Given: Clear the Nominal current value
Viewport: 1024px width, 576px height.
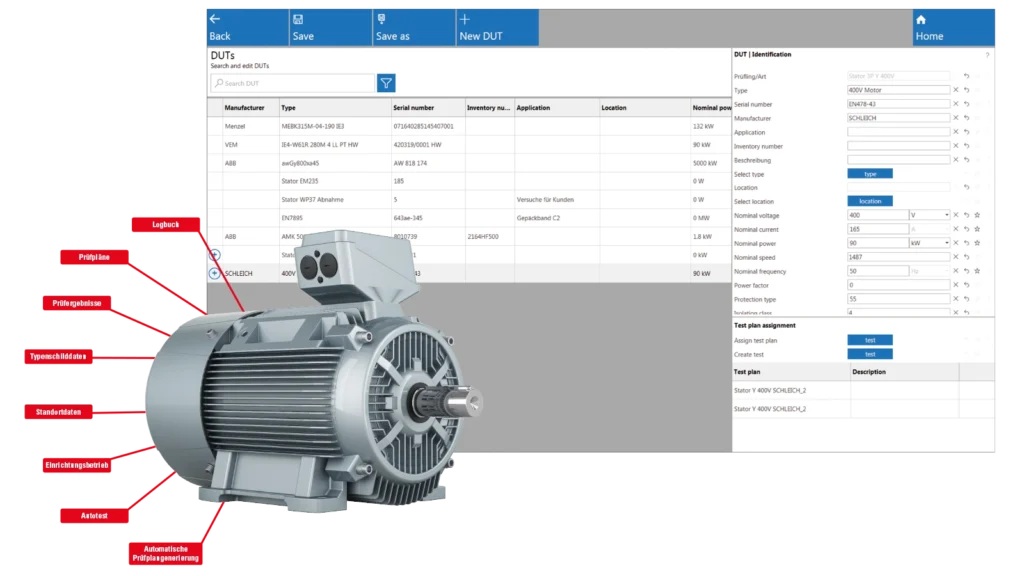Looking at the screenshot, I should coord(956,229).
